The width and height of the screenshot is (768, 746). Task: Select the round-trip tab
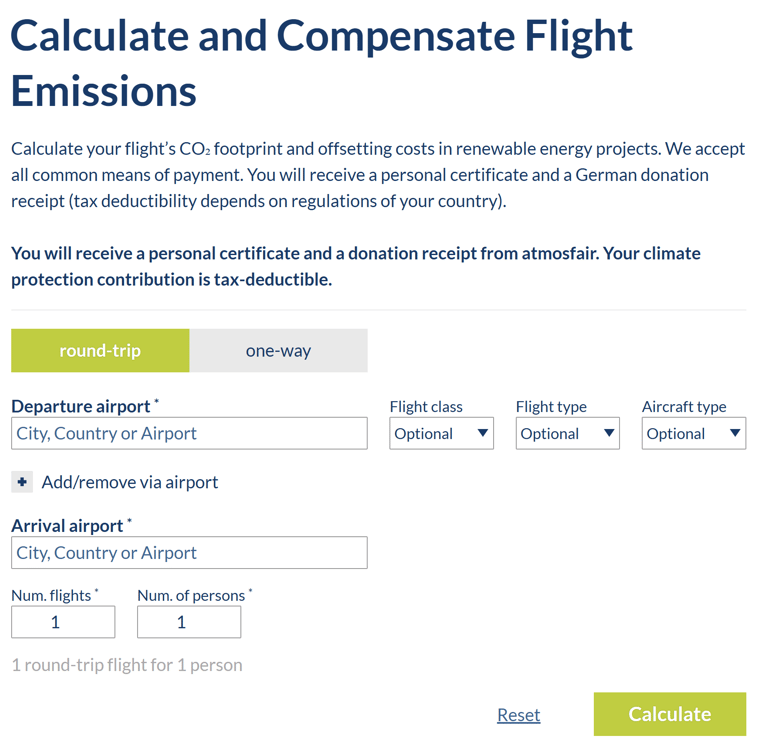(x=100, y=351)
